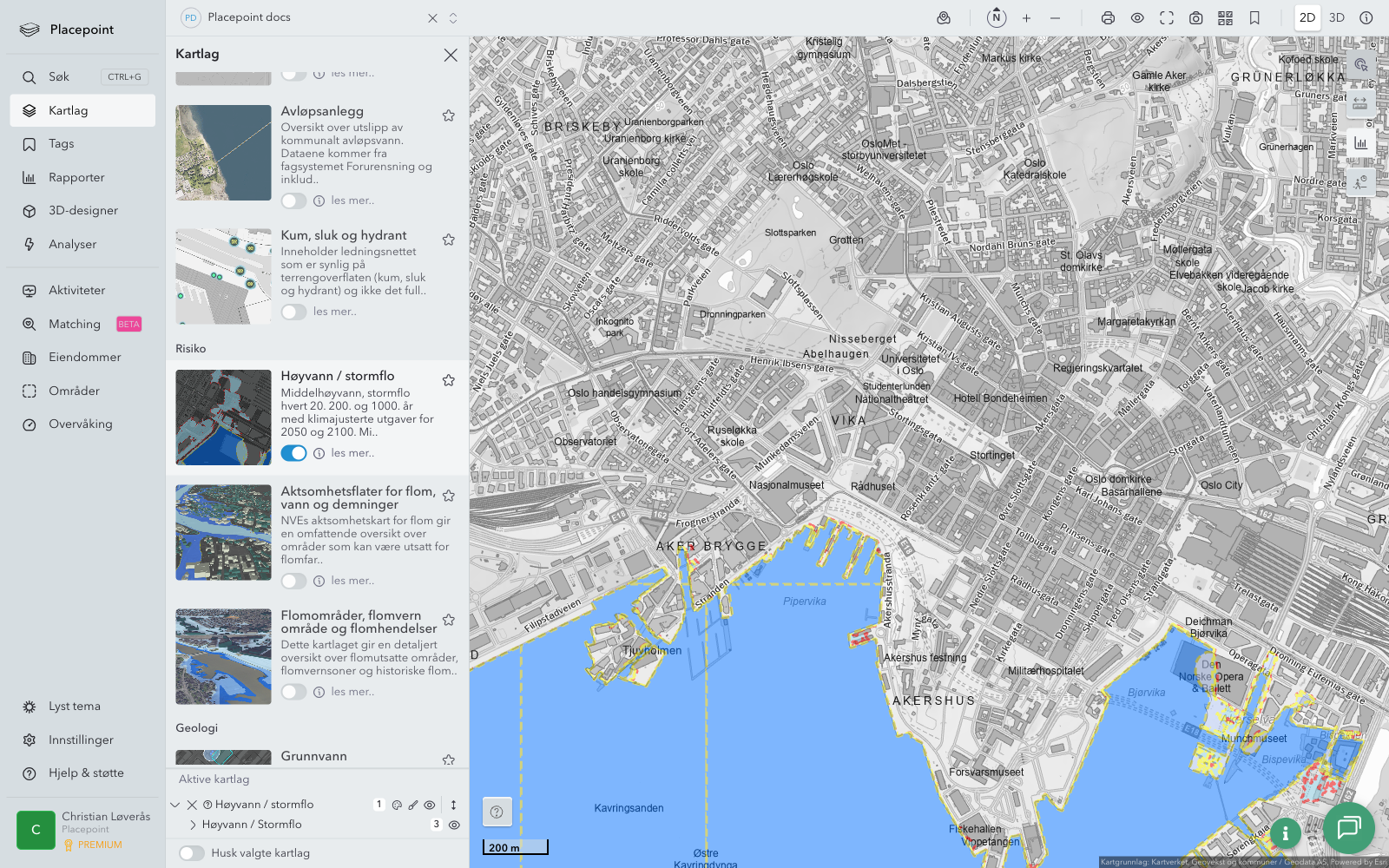Hide the Høyvann / Stormflo sublayer eye

point(454,825)
